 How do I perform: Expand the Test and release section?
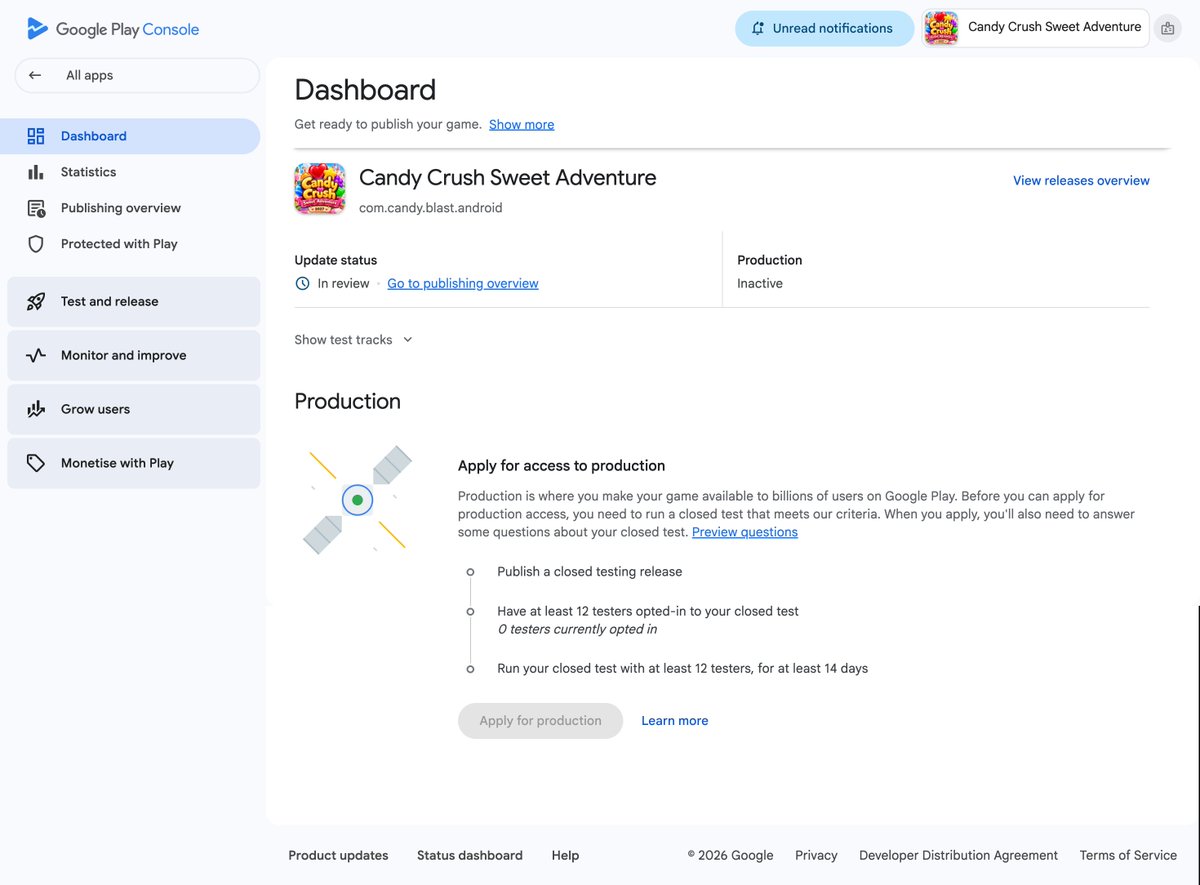(133, 301)
